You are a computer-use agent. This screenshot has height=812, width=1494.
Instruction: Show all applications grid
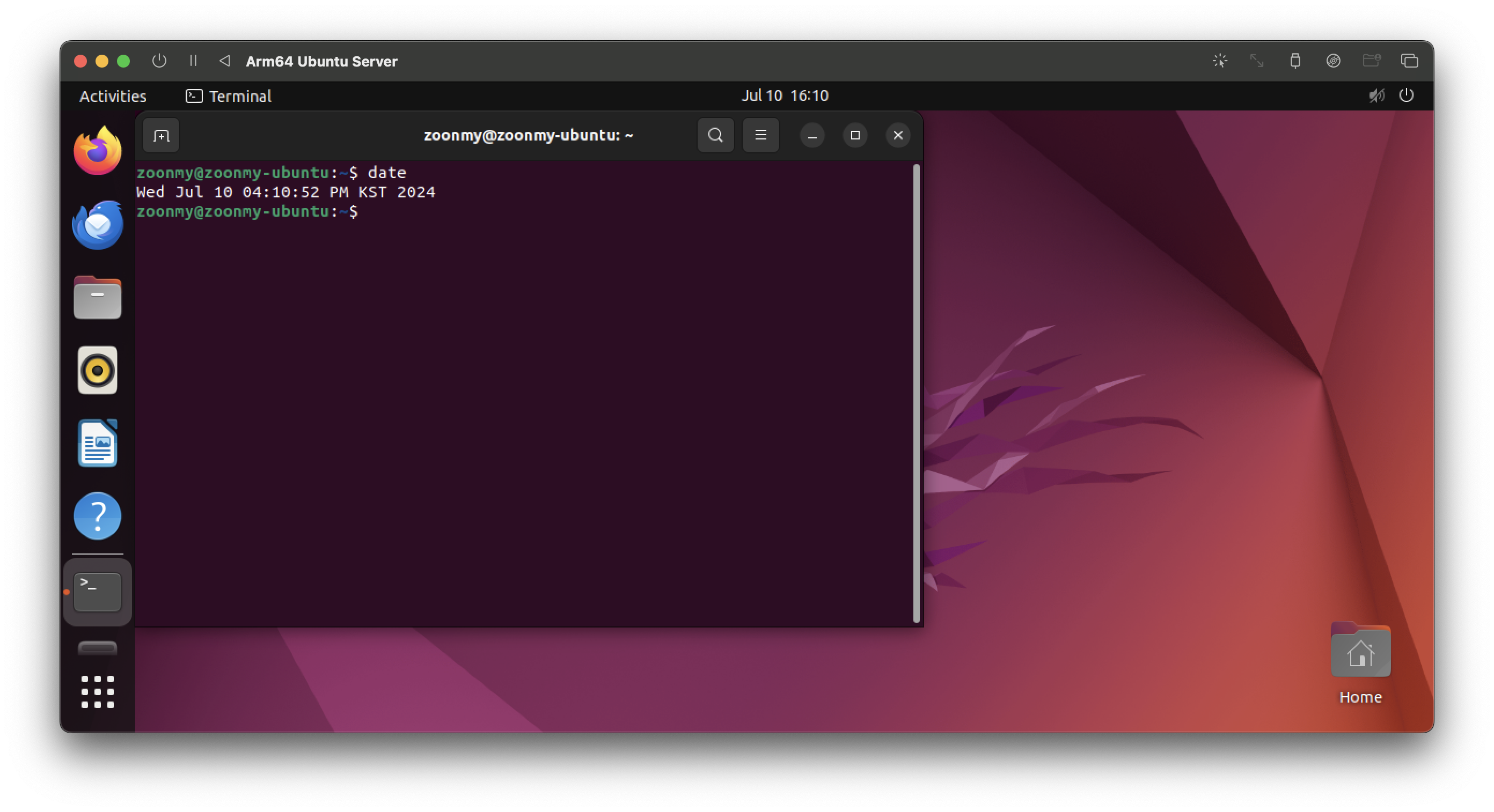(98, 691)
